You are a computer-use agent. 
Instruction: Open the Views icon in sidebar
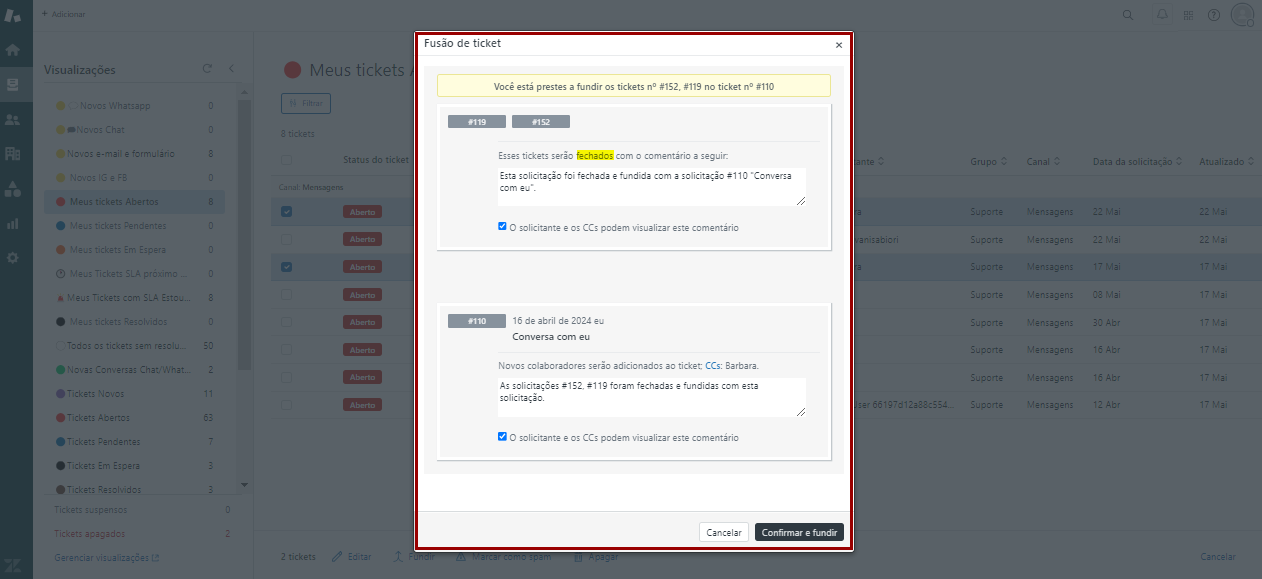coord(13,84)
